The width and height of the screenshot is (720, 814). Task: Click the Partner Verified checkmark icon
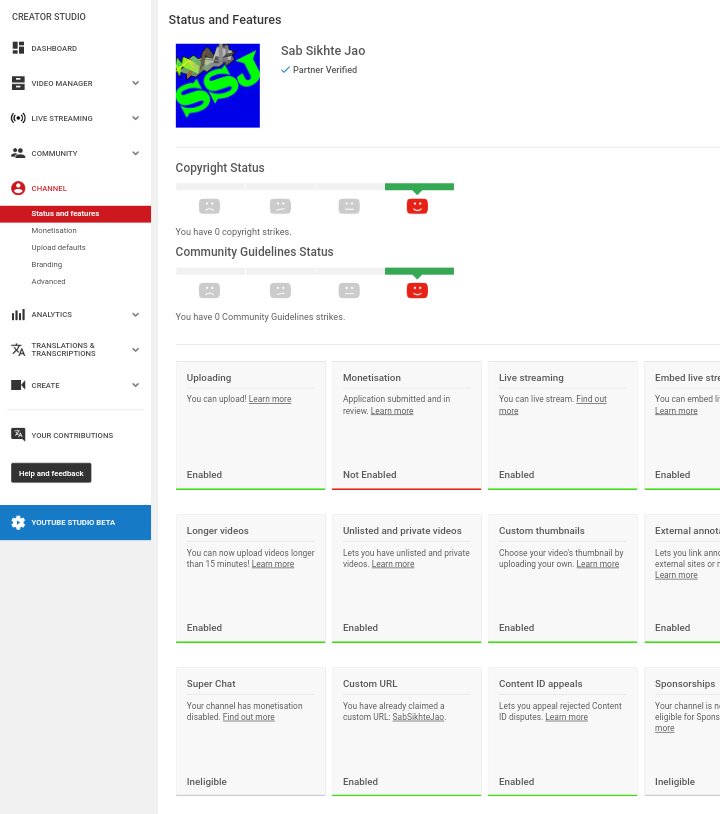point(285,69)
